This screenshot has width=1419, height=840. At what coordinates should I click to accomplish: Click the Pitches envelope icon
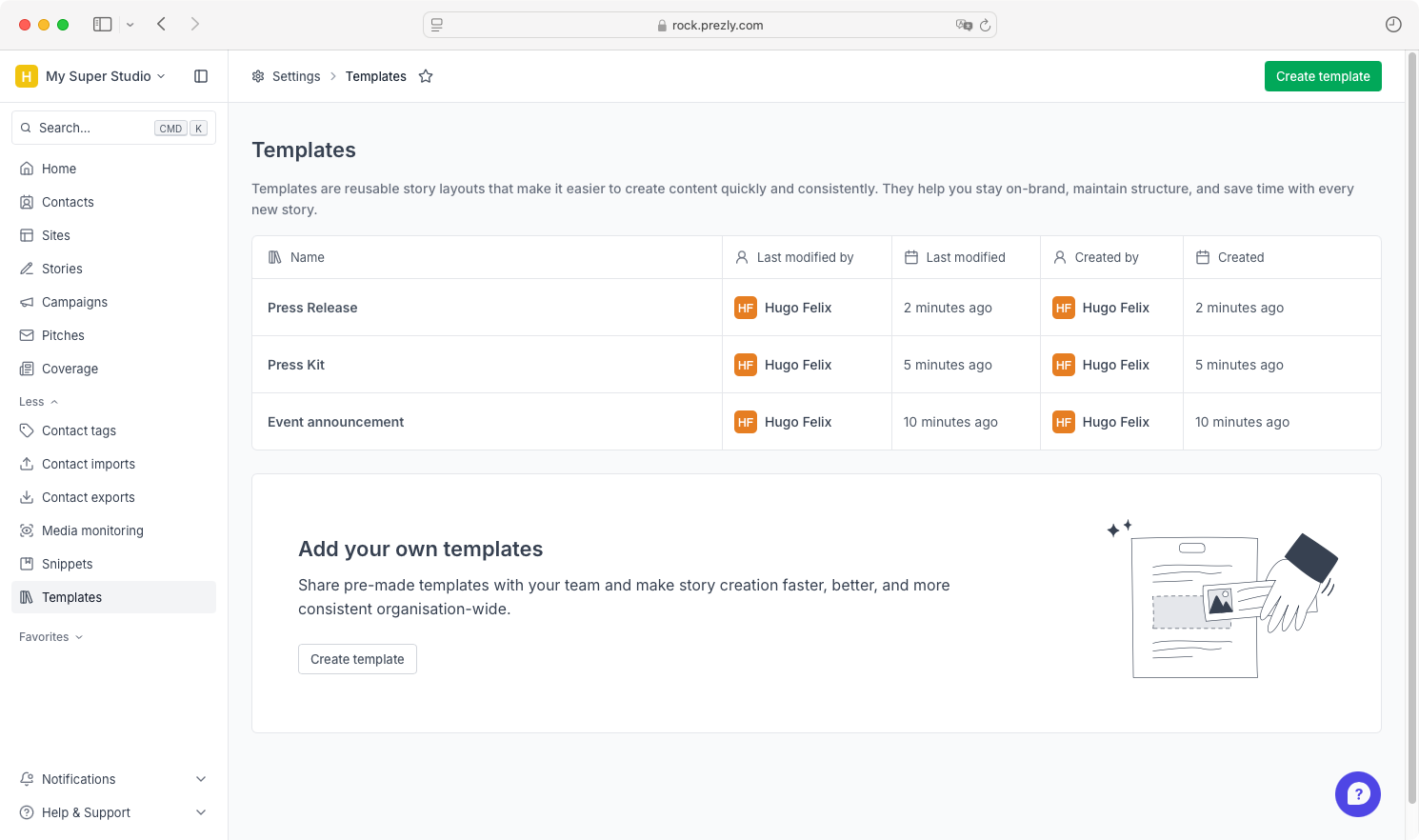tap(27, 335)
